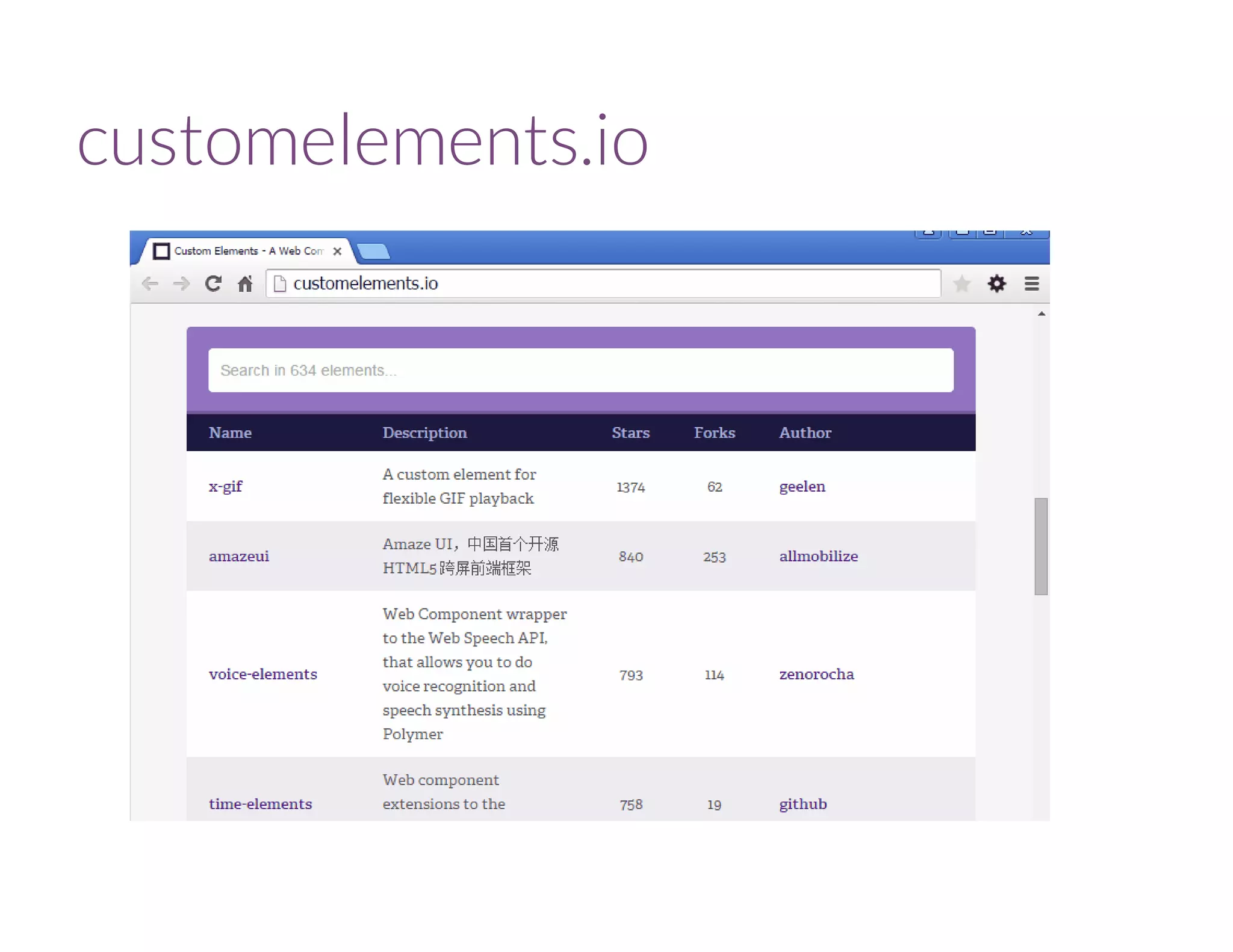Click the Amaze UI description text
This screenshot has width=1233, height=952.
click(470, 556)
